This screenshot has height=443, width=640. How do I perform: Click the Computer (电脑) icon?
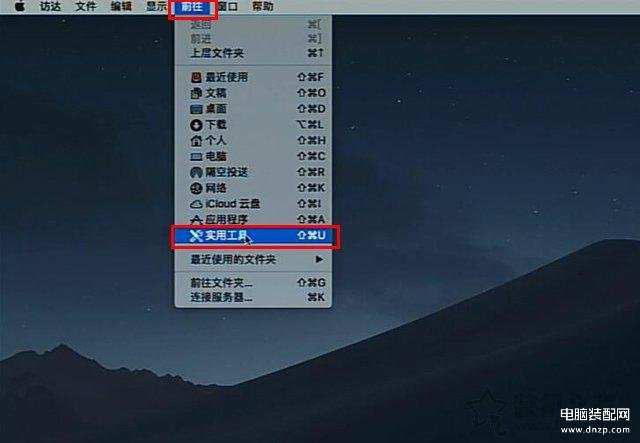click(196, 157)
